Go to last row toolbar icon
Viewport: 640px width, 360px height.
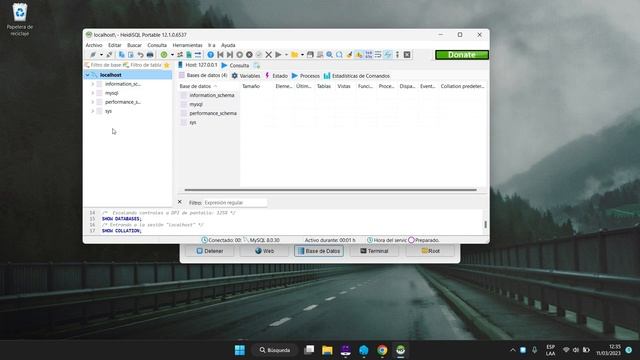[230, 55]
